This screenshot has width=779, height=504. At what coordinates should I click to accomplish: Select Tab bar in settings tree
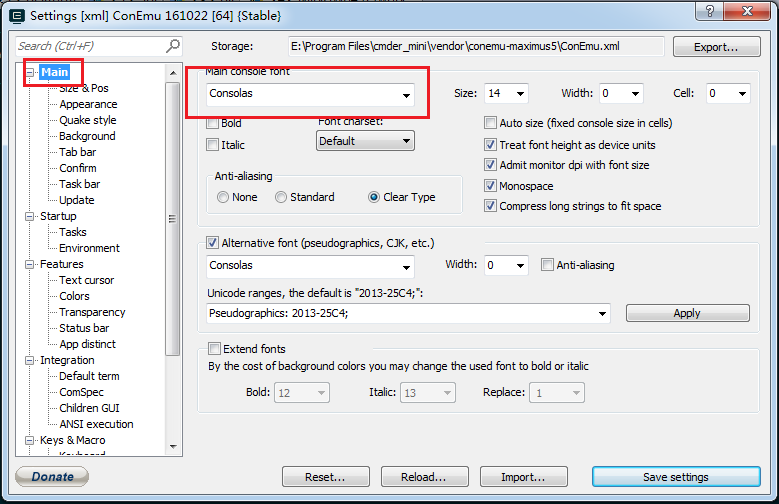pyautogui.click(x=77, y=152)
